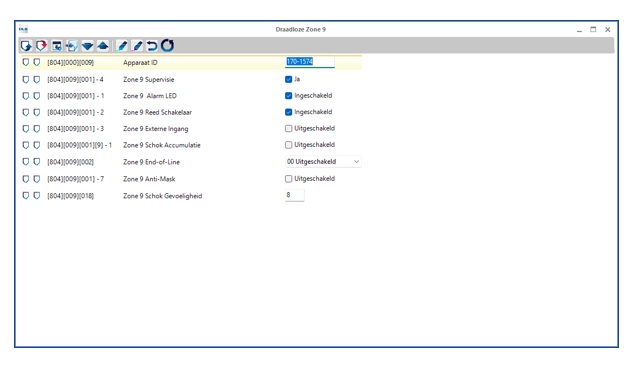
Task: Select the 'Zone 9 Externe Ingang' label
Action: point(155,129)
